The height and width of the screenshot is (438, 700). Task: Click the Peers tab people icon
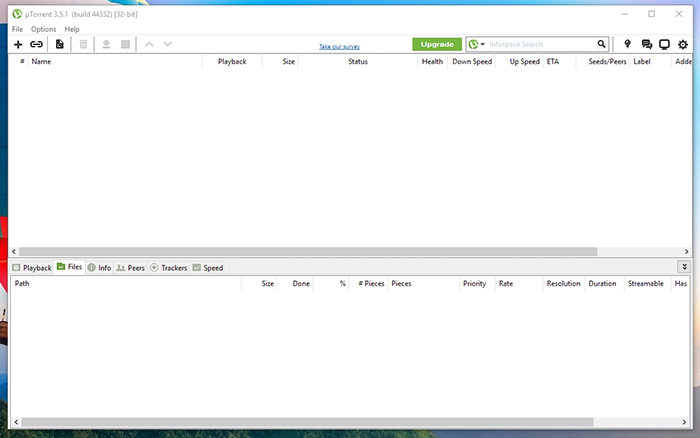click(x=121, y=267)
